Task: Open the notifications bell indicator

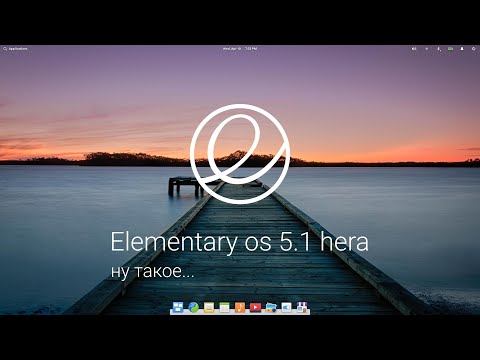Action: pos(462,49)
